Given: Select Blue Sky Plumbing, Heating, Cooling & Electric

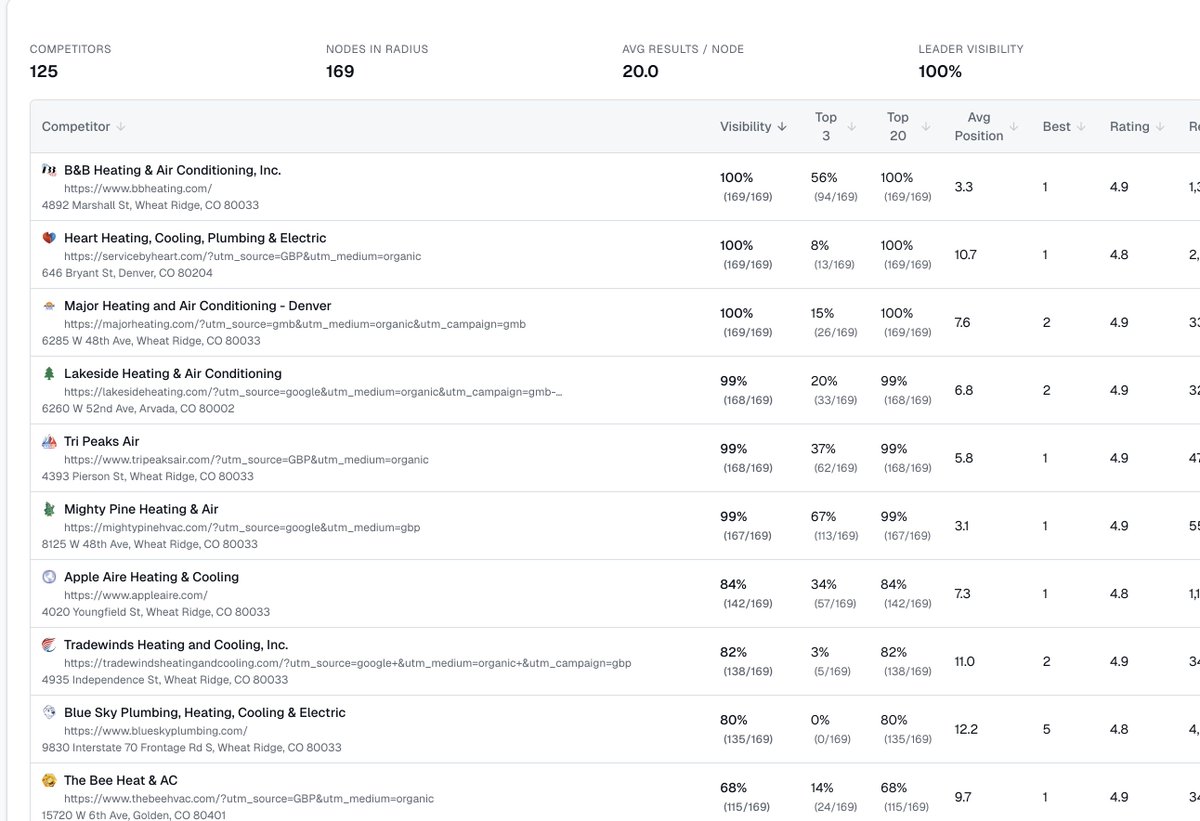Looking at the screenshot, I should (205, 712).
